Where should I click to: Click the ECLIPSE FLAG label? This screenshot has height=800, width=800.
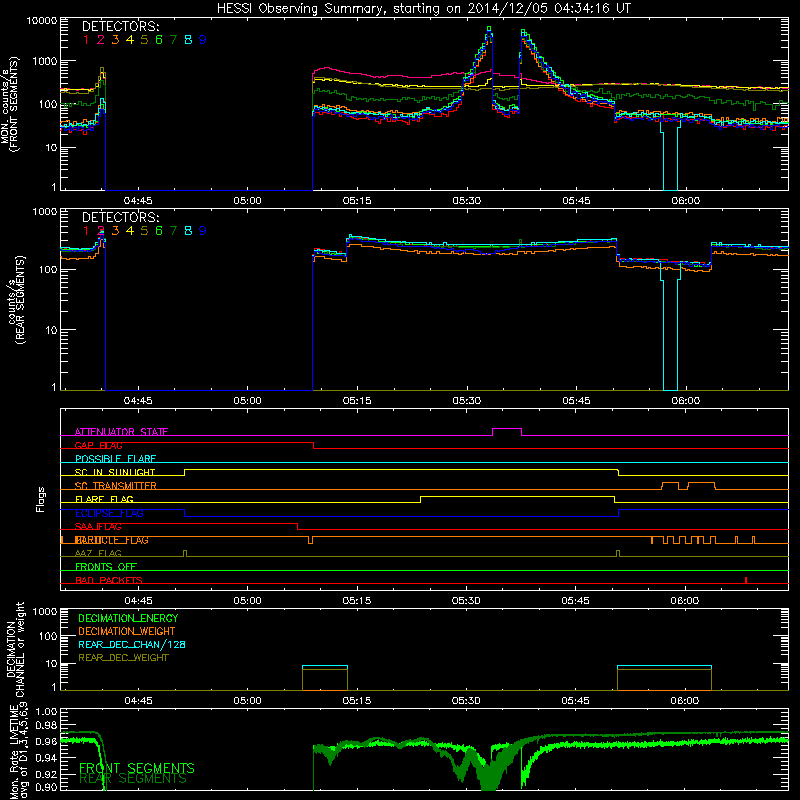click(109, 513)
